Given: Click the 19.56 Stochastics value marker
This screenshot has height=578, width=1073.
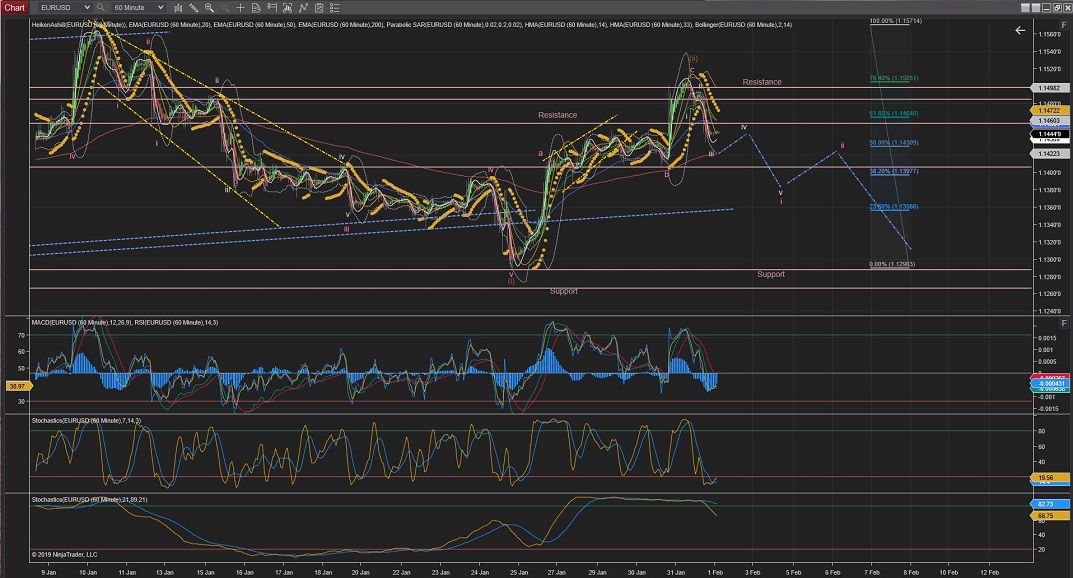Looking at the screenshot, I should point(1047,479).
